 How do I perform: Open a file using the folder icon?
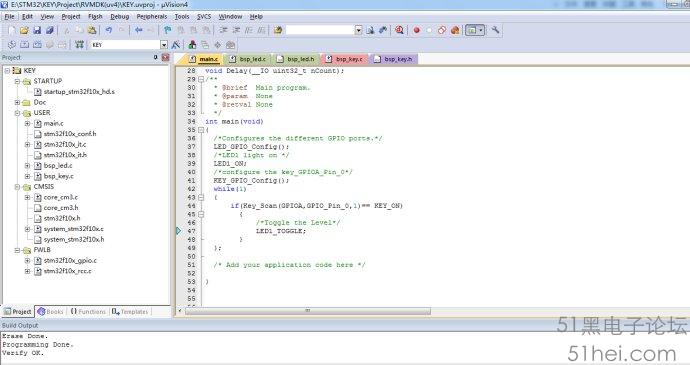pos(24,30)
